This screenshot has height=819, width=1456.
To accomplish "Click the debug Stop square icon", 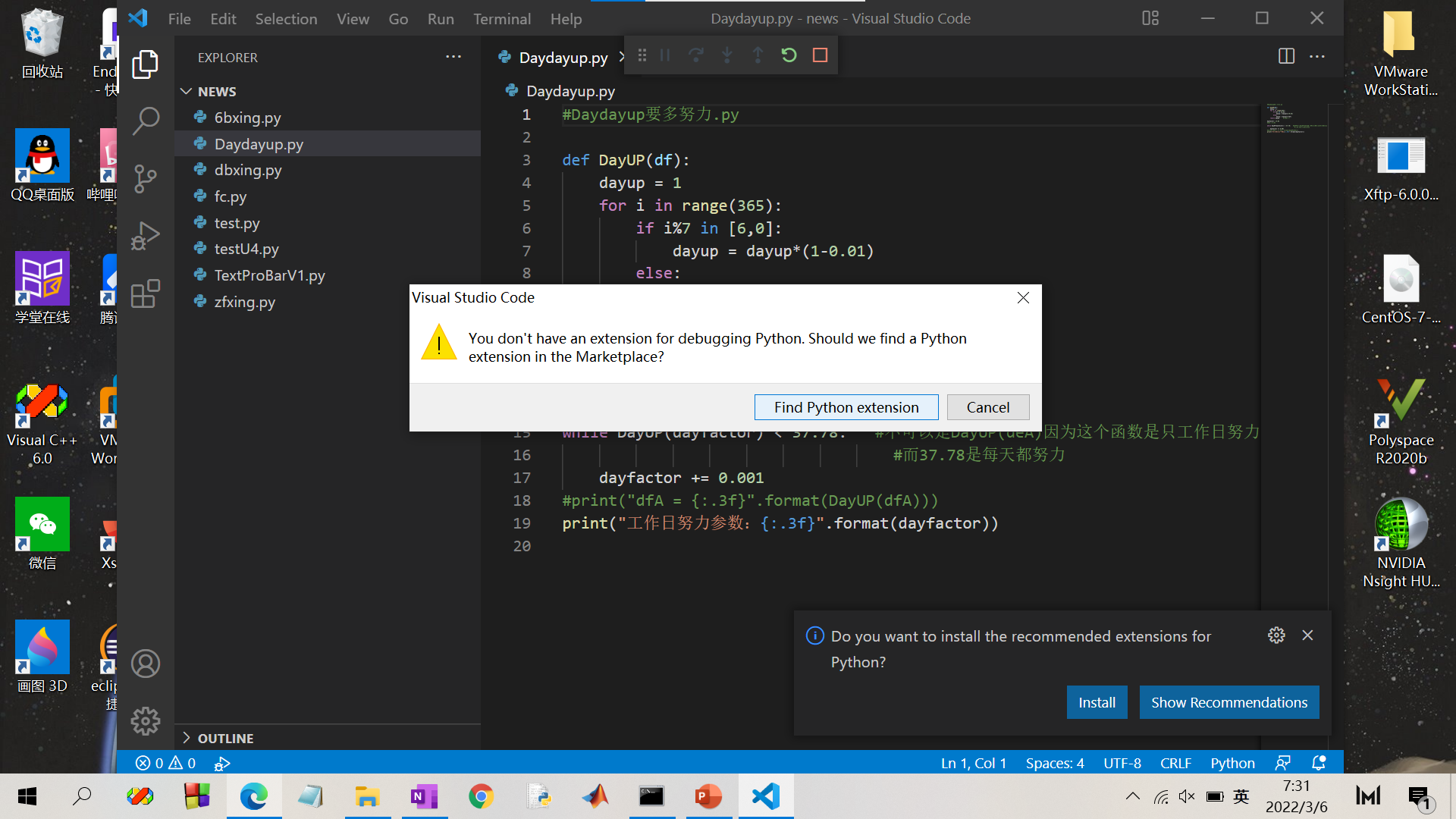I will click(x=820, y=55).
